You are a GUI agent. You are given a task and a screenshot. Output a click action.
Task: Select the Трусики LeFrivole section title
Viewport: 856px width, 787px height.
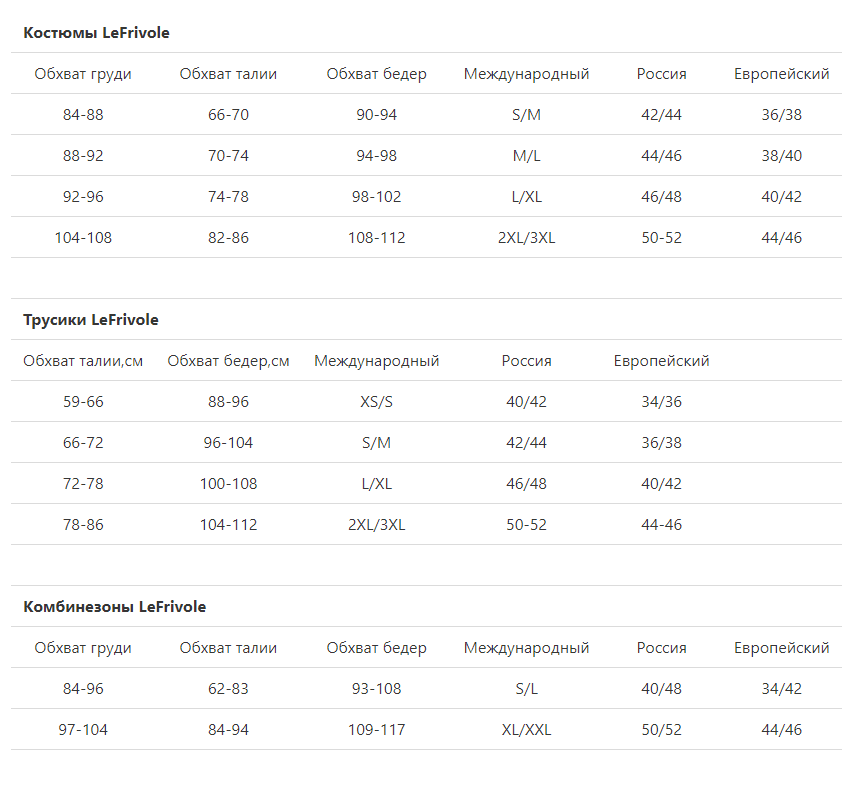(x=91, y=320)
